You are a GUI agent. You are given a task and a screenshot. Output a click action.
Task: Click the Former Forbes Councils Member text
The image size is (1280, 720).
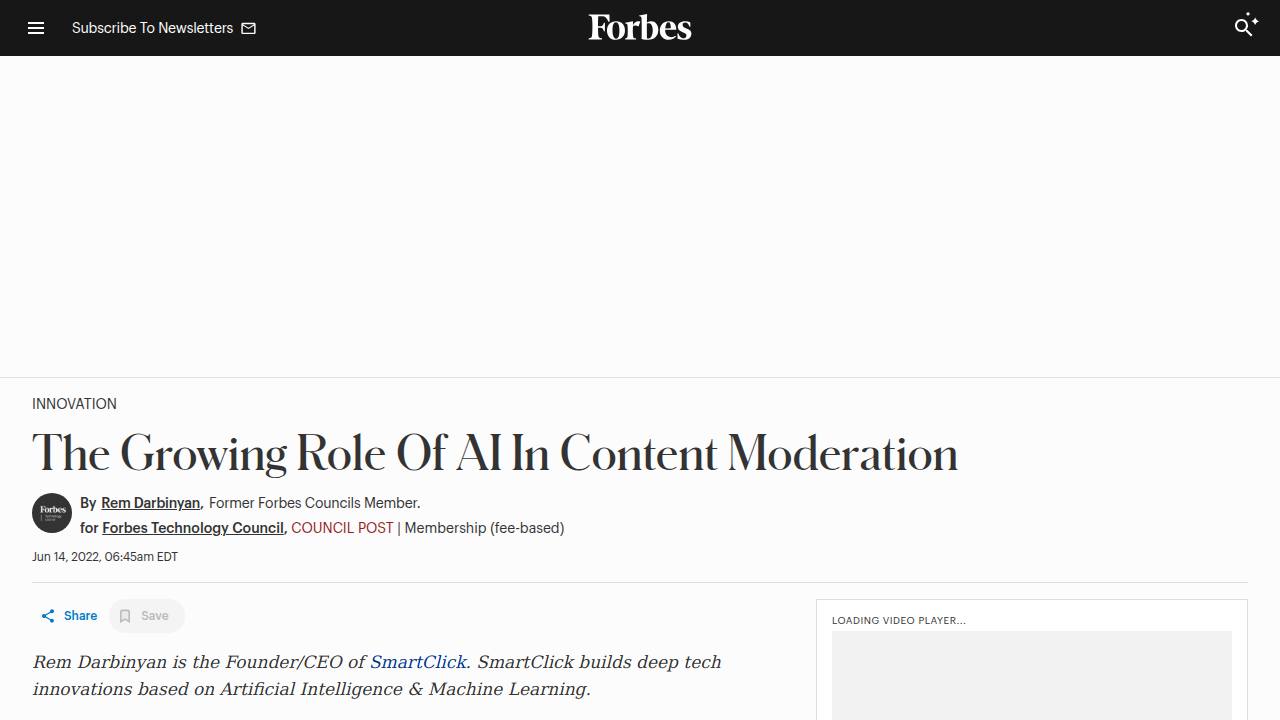[314, 503]
